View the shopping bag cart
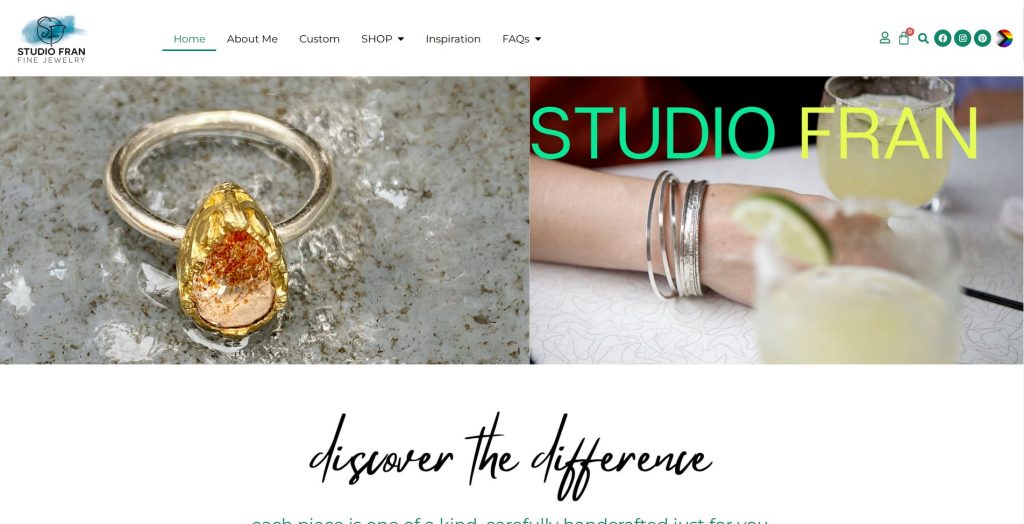 tap(904, 39)
